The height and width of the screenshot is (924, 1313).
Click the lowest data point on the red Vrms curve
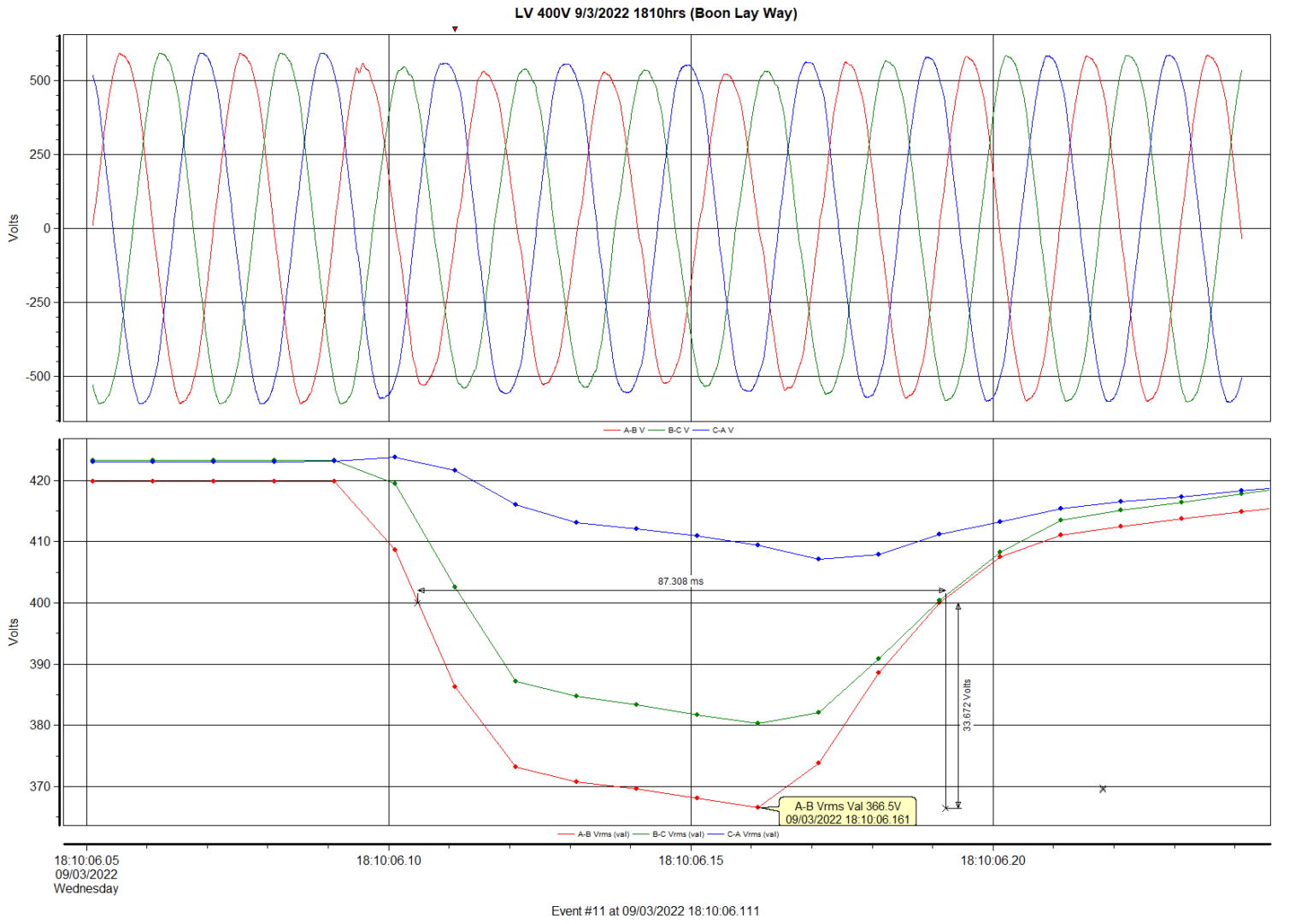(757, 806)
